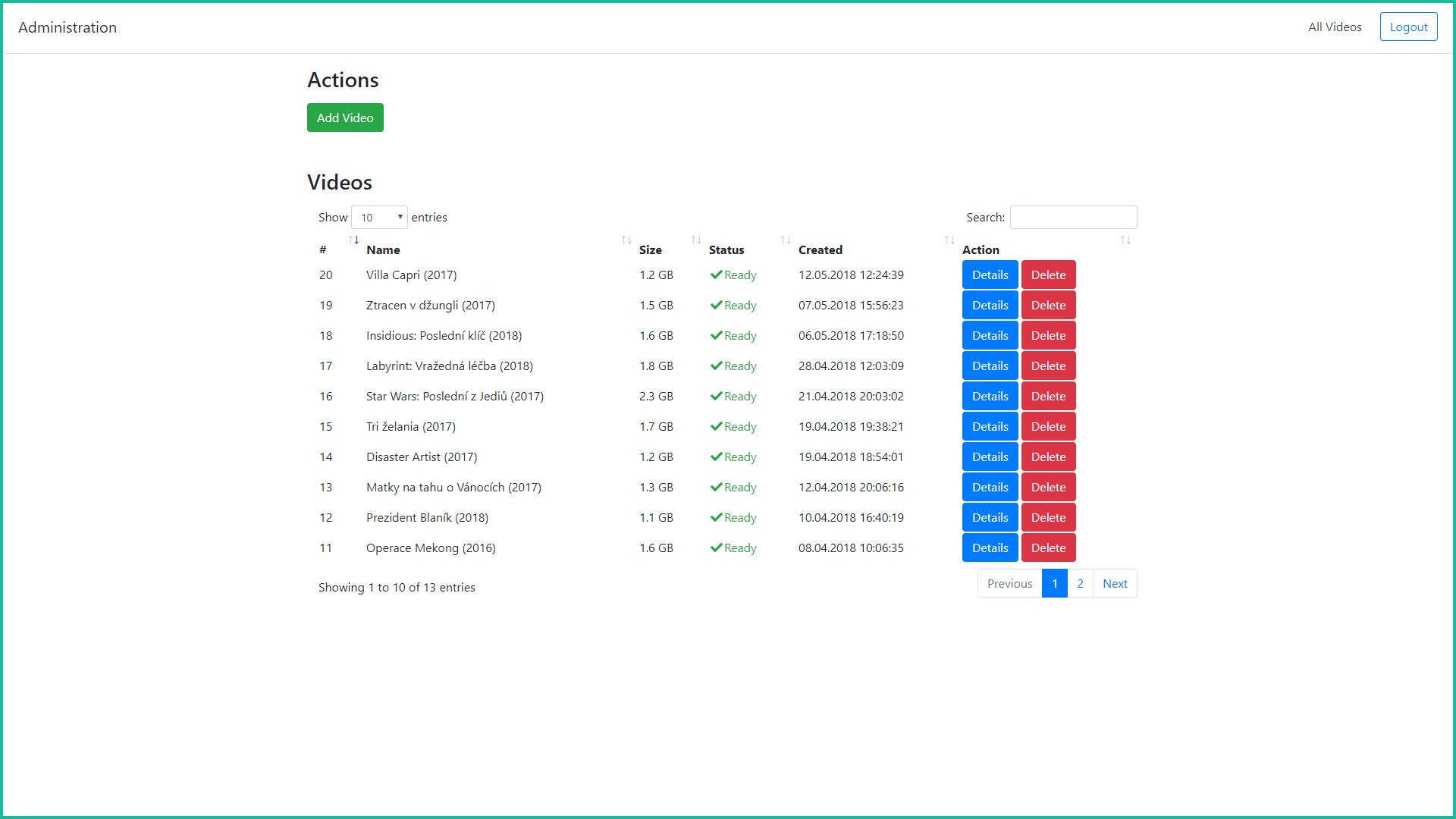Click Previous pagination button
This screenshot has width=1456, height=819.
coord(1009,584)
